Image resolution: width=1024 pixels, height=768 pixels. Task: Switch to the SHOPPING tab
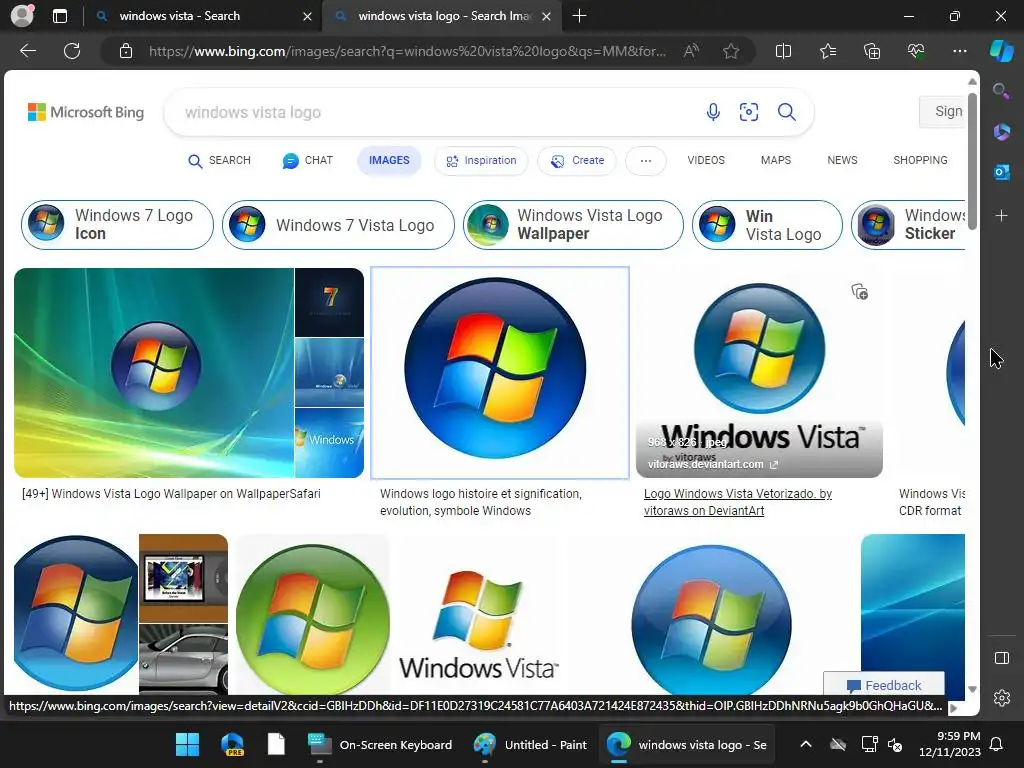click(x=920, y=161)
